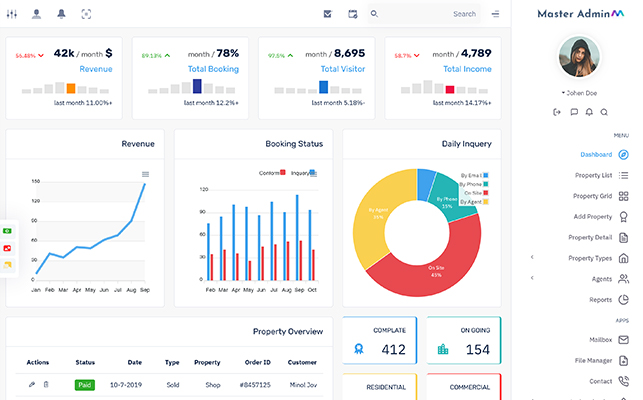The height and width of the screenshot is (400, 643).
Task: Toggle the By Agent legend in Daily Inquery
Action: point(472,202)
